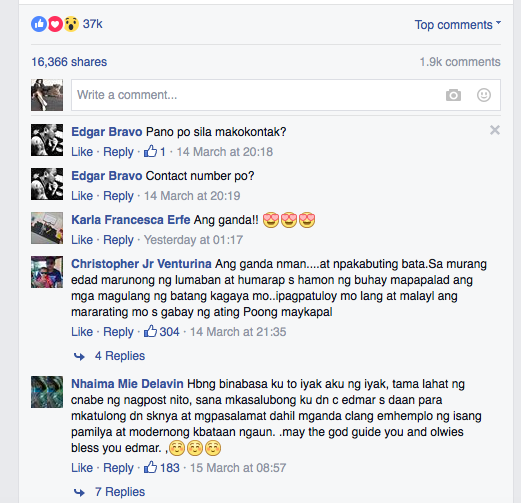
Task: Reply to Christopher Jr Venturina's comment
Action: (118, 332)
